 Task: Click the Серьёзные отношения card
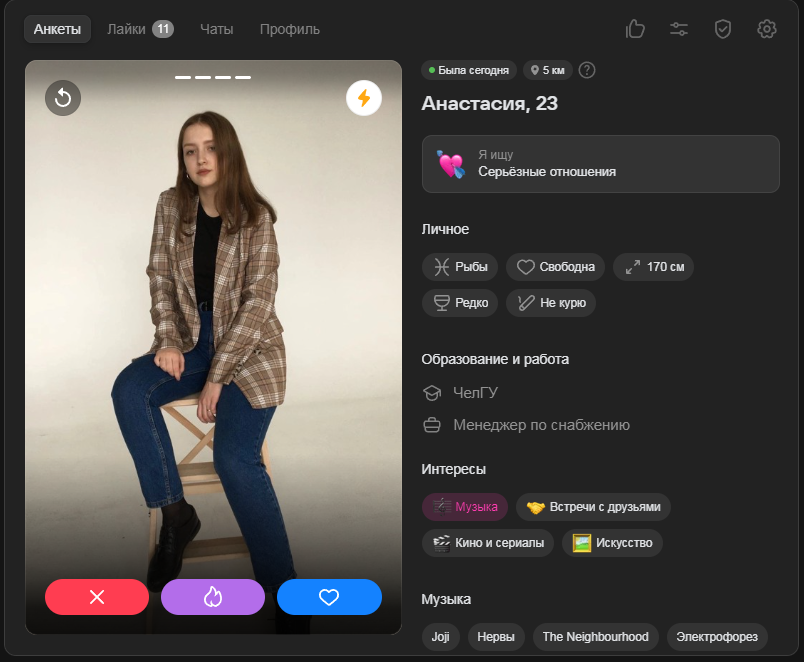tap(600, 164)
